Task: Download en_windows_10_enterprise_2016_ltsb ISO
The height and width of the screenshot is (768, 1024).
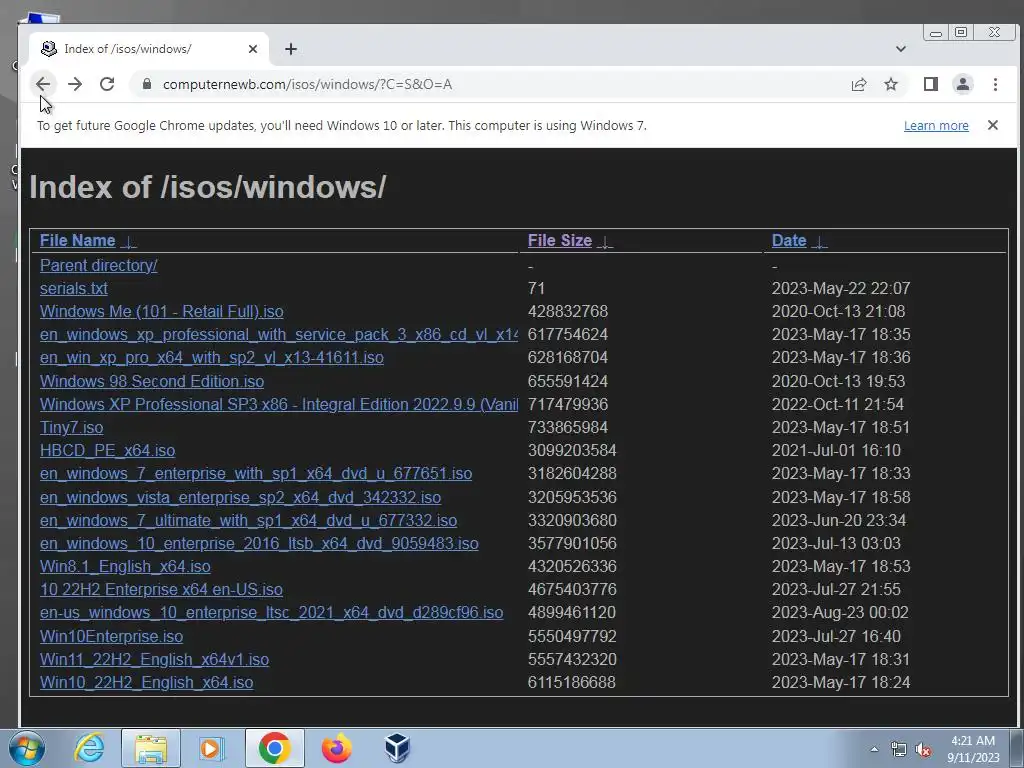Action: 259,543
